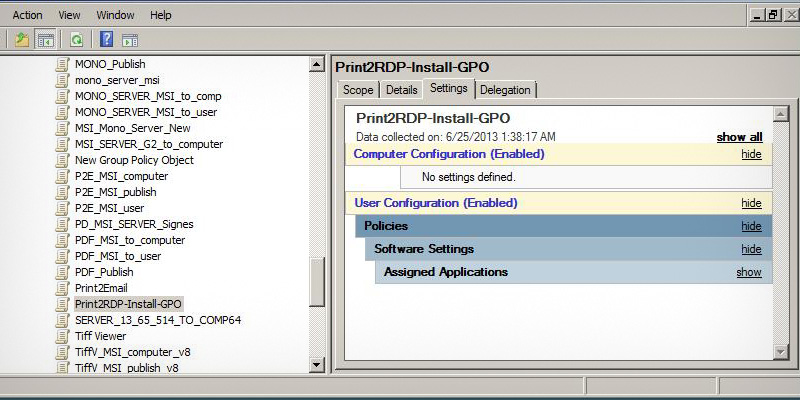Click the tree pane scroll up arrow
Screen dimensions: 800x400
(x=317, y=65)
